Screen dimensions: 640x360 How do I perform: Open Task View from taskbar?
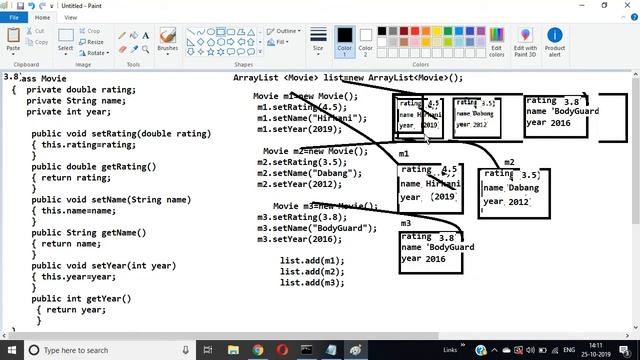coord(208,350)
